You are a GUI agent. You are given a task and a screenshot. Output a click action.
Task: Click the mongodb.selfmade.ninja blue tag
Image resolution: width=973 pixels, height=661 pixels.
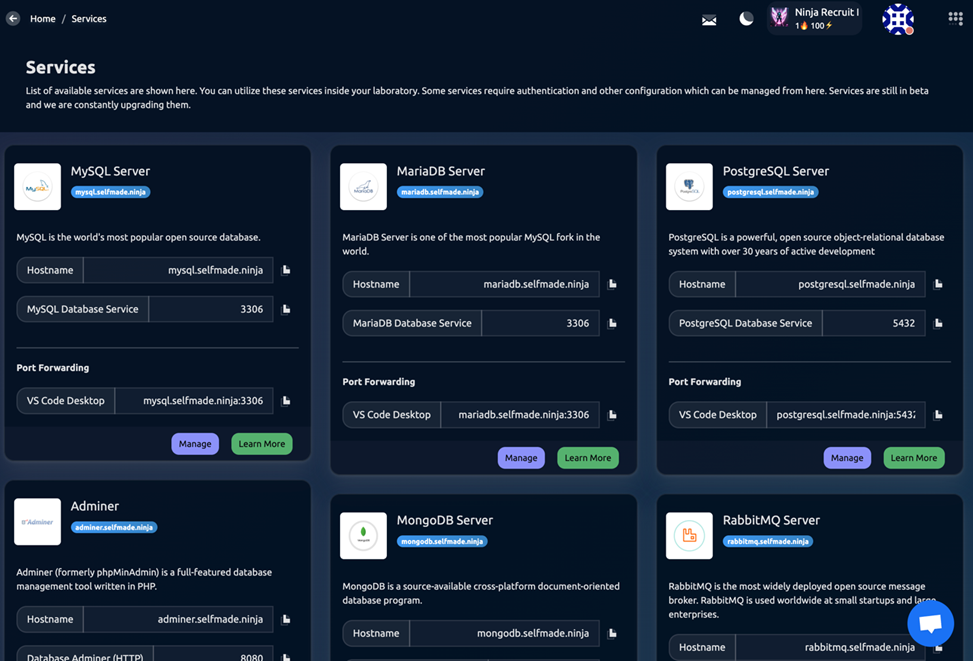[x=442, y=541]
